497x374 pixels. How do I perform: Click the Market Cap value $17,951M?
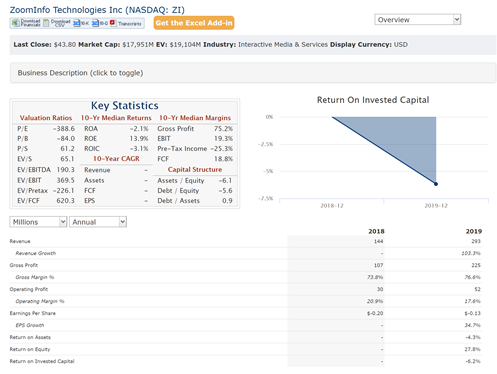click(138, 45)
